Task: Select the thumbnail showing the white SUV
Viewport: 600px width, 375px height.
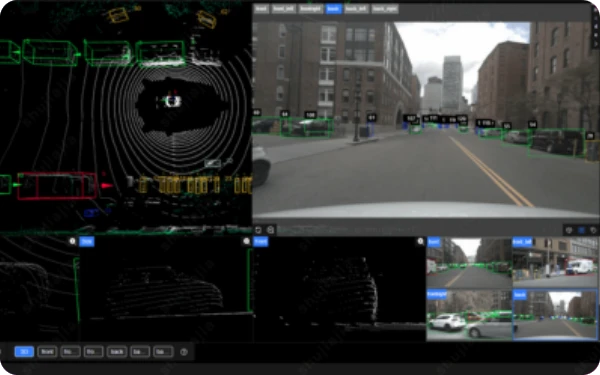Action: pos(469,315)
